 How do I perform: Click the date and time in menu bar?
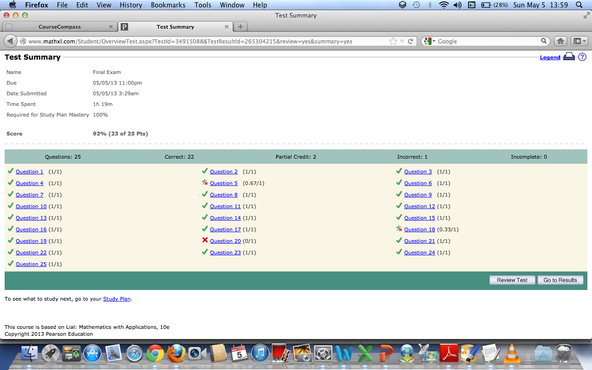(x=540, y=5)
